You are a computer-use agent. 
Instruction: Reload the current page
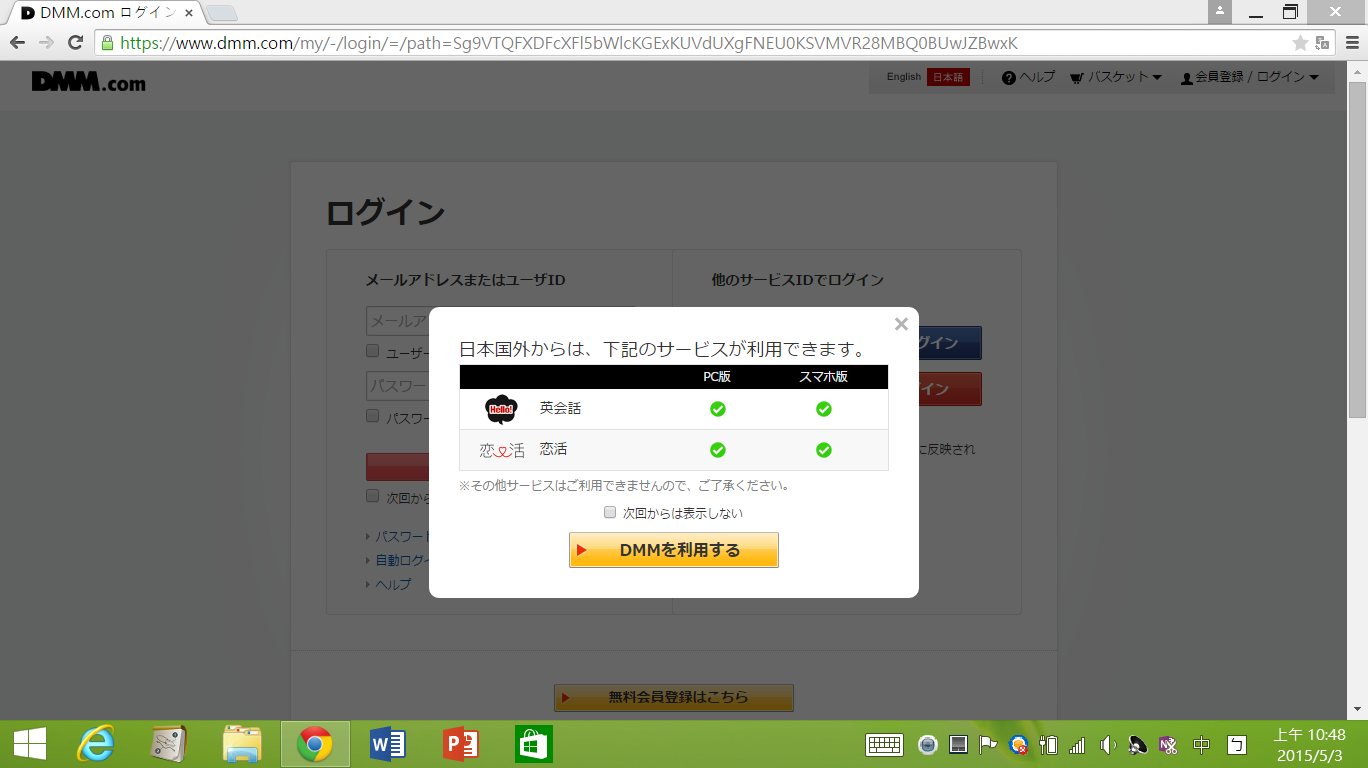coord(75,43)
